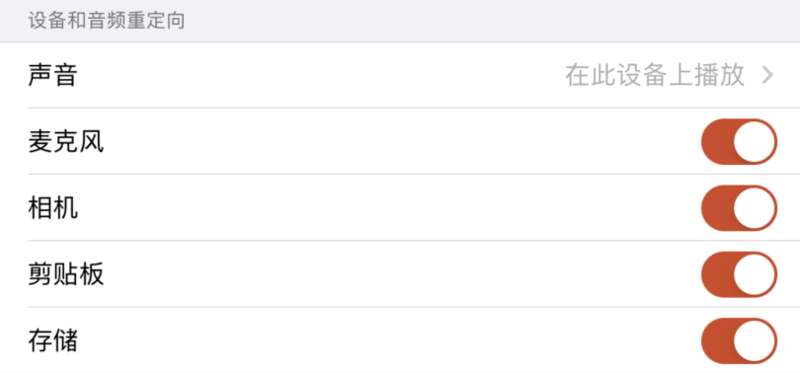Click empty space in the 声音 row
The image size is (800, 373).
tap(321, 76)
